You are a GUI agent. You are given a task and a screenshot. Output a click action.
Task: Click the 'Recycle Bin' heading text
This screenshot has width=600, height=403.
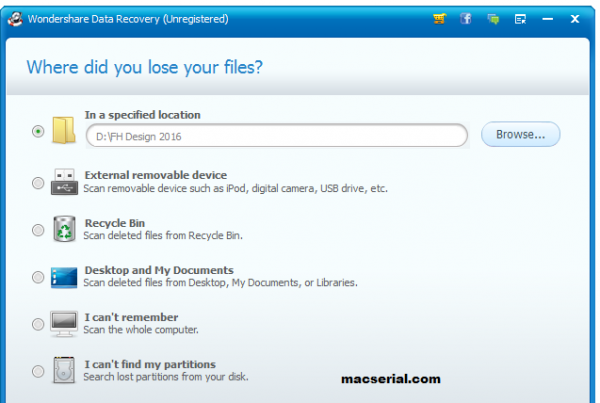point(114,223)
